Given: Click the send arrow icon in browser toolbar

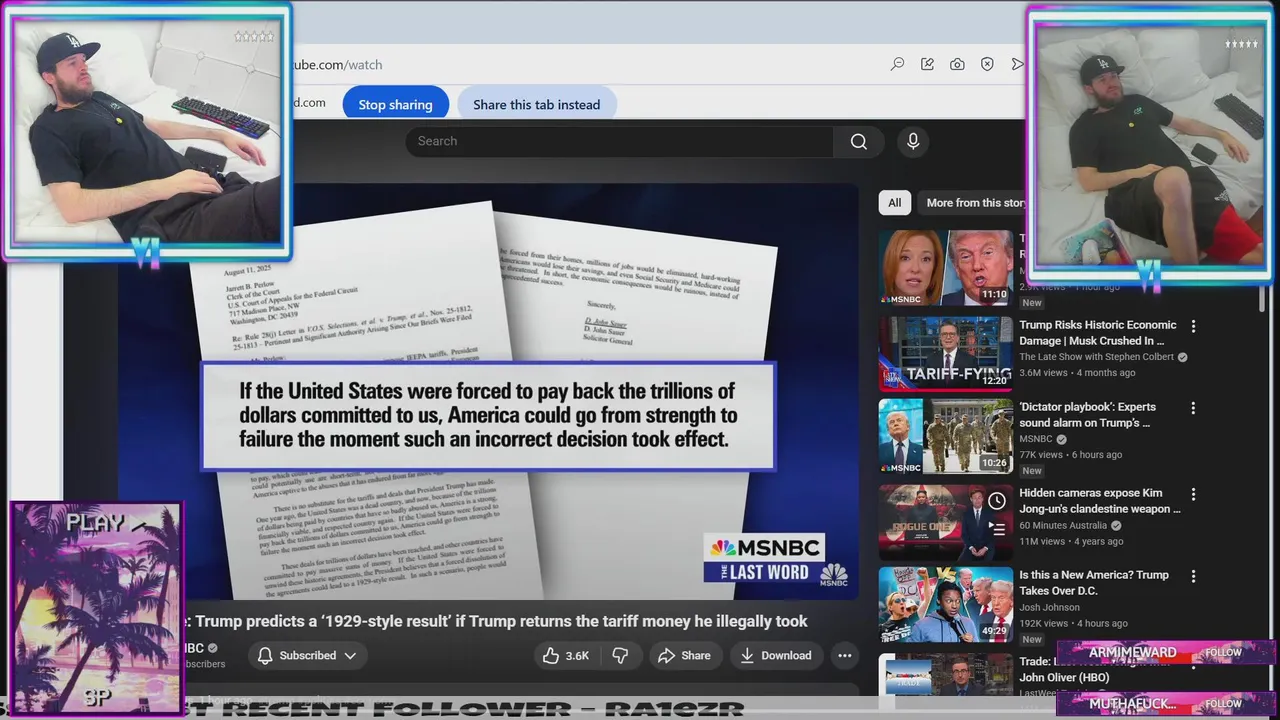Looking at the screenshot, I should [x=1017, y=64].
